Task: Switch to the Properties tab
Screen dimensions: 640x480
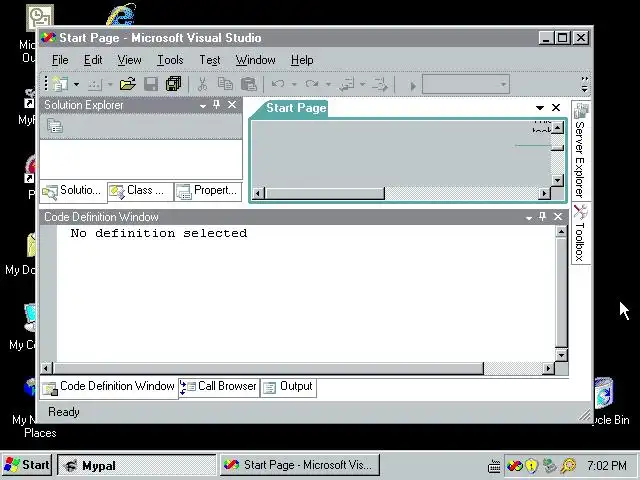Action: point(208,191)
